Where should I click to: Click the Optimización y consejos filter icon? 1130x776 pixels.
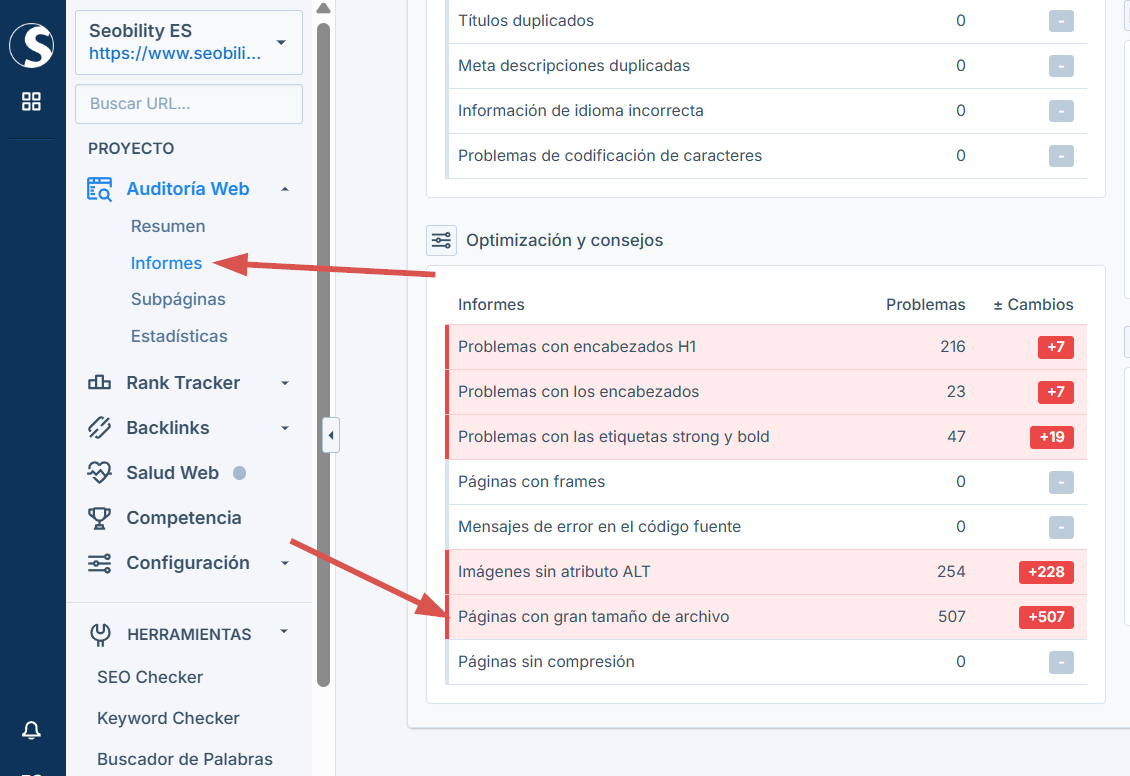(441, 240)
